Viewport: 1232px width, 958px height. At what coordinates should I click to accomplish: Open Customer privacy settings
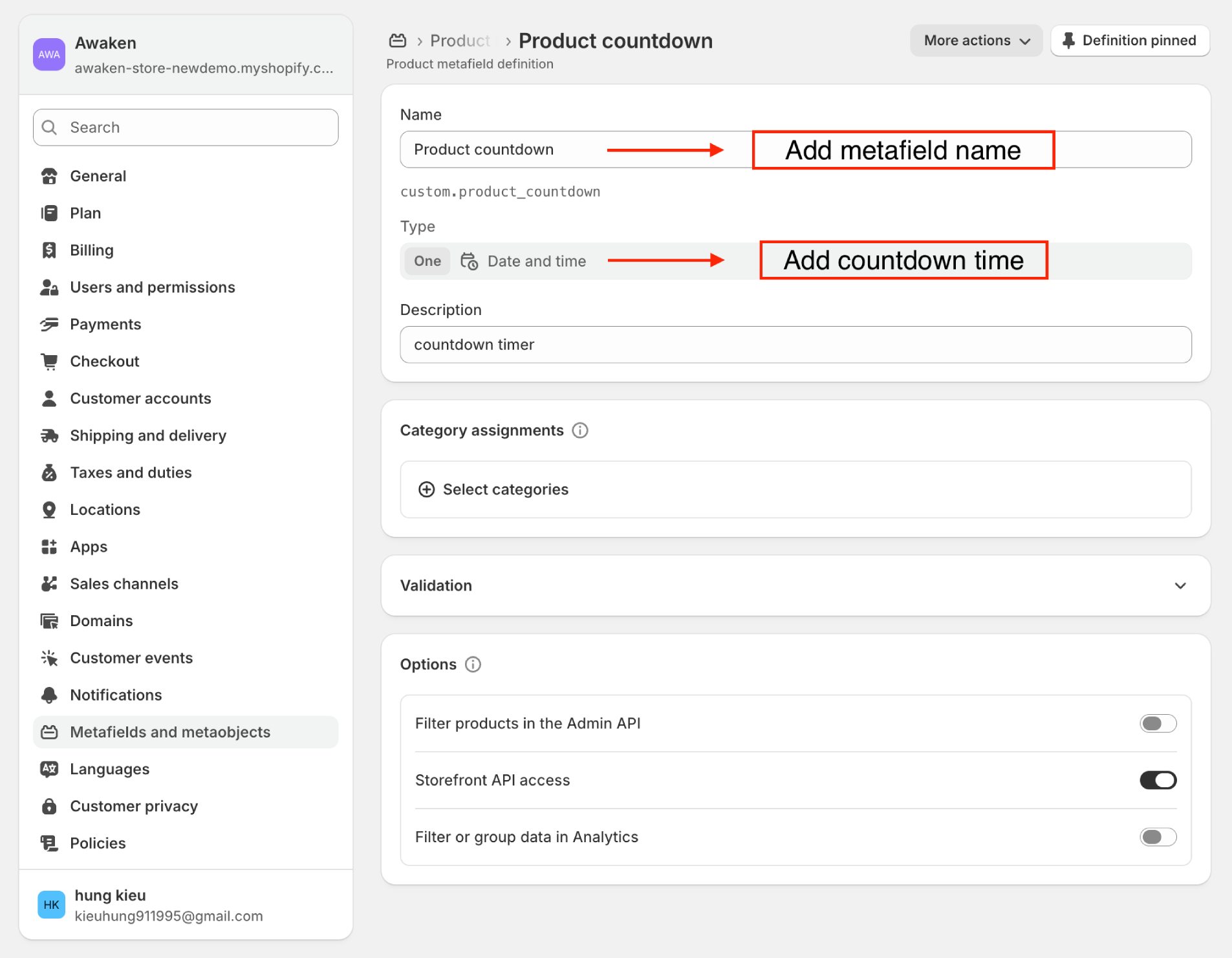pyautogui.click(x=186, y=806)
